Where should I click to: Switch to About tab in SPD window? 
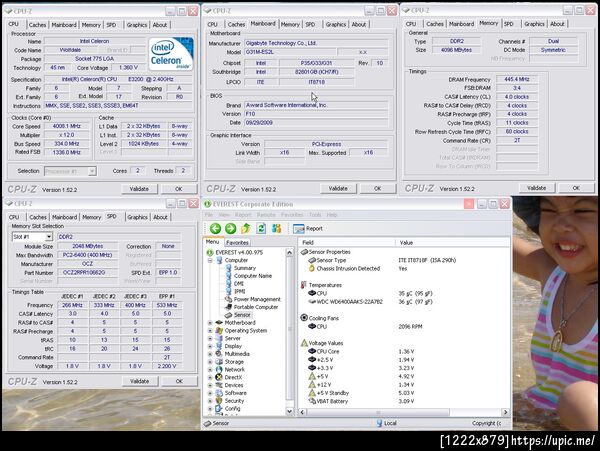tap(160, 217)
